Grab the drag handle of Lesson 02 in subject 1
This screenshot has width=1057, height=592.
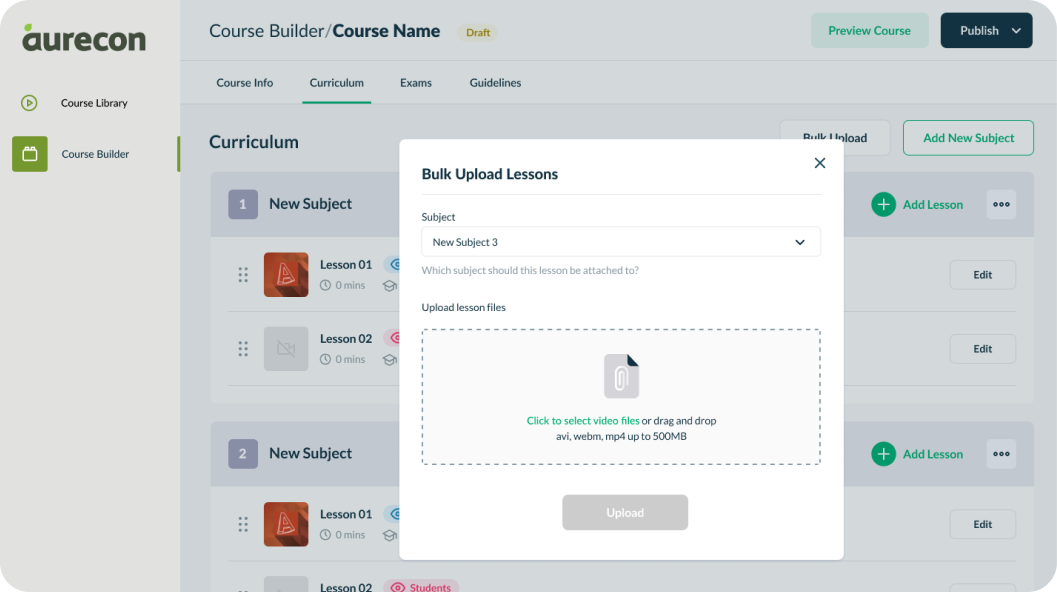tap(243, 349)
